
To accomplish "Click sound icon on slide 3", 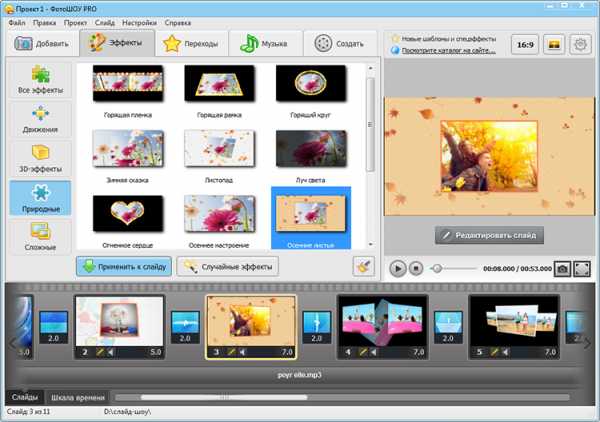I will [x=242, y=352].
